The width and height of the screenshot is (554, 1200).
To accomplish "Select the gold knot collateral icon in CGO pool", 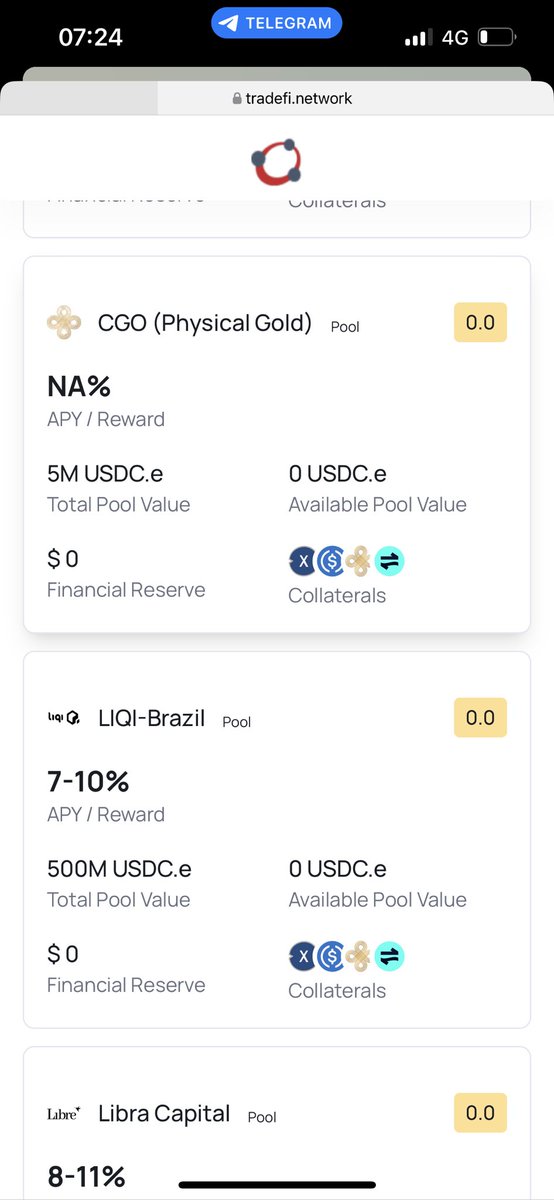I will 360,562.
